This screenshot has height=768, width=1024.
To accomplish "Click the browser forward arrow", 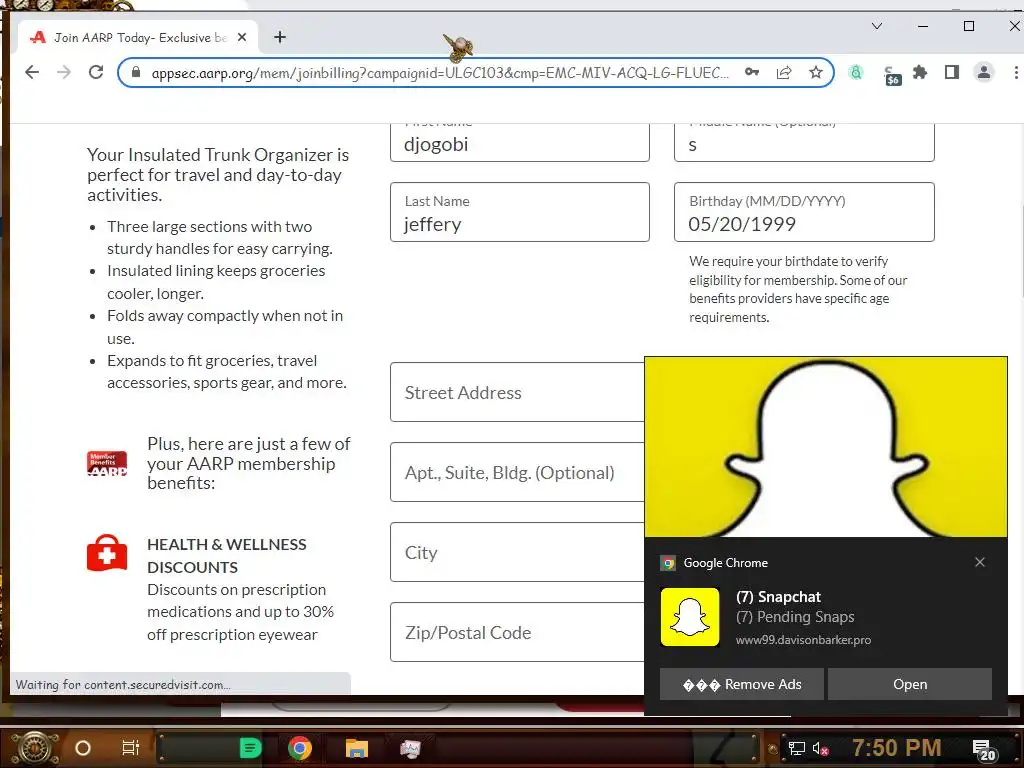I will point(63,72).
